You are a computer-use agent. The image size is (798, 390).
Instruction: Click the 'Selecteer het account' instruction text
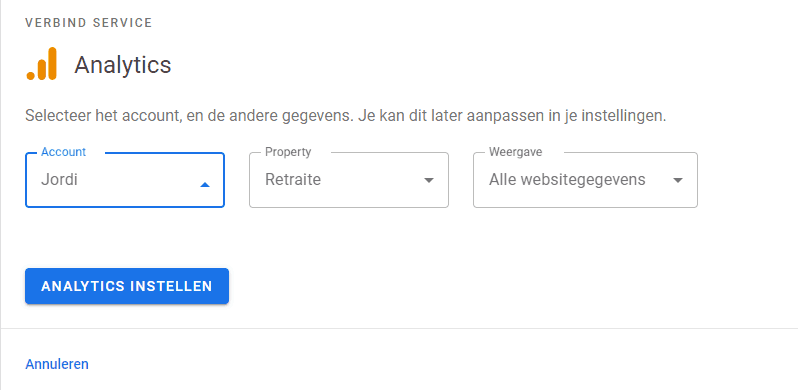(346, 116)
